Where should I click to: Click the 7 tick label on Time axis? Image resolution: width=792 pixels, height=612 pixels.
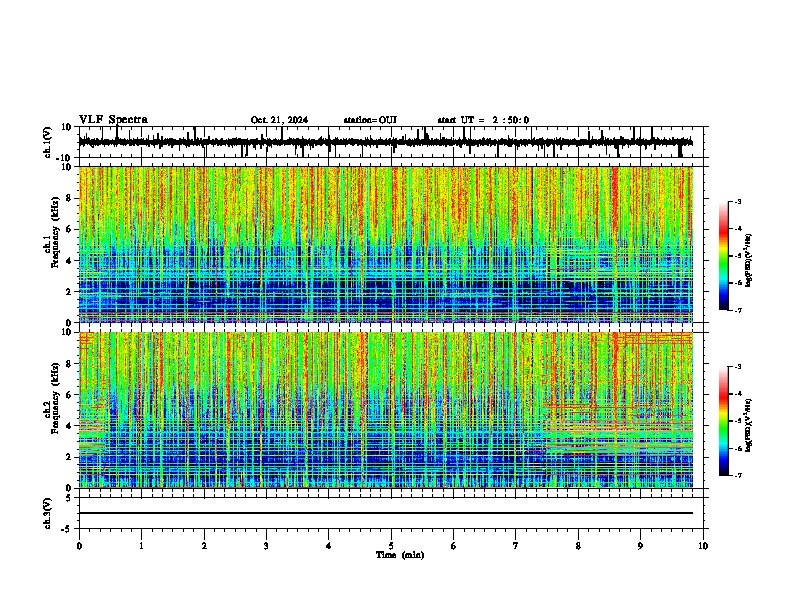point(516,546)
